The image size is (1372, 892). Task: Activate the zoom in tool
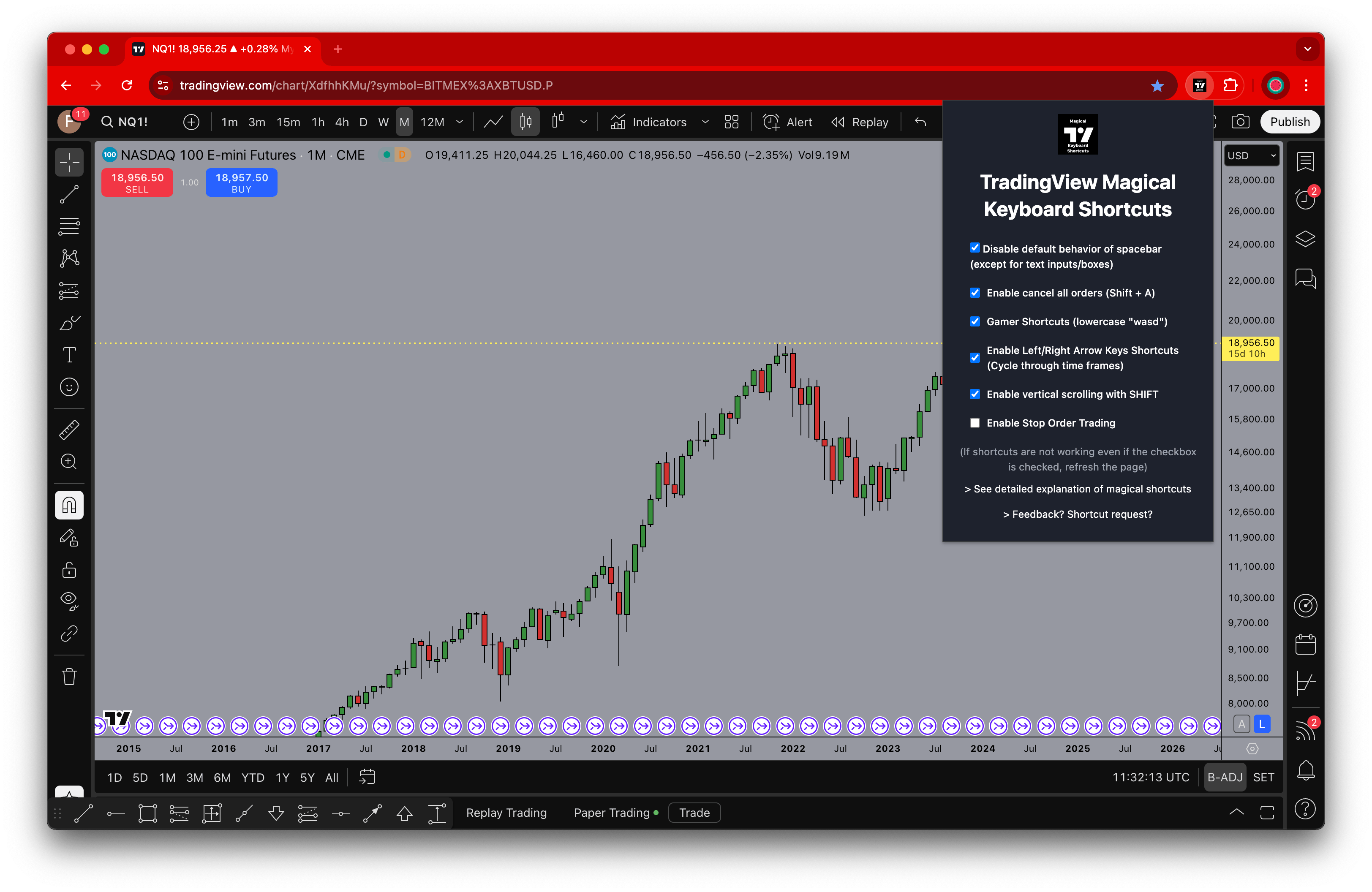click(x=69, y=462)
